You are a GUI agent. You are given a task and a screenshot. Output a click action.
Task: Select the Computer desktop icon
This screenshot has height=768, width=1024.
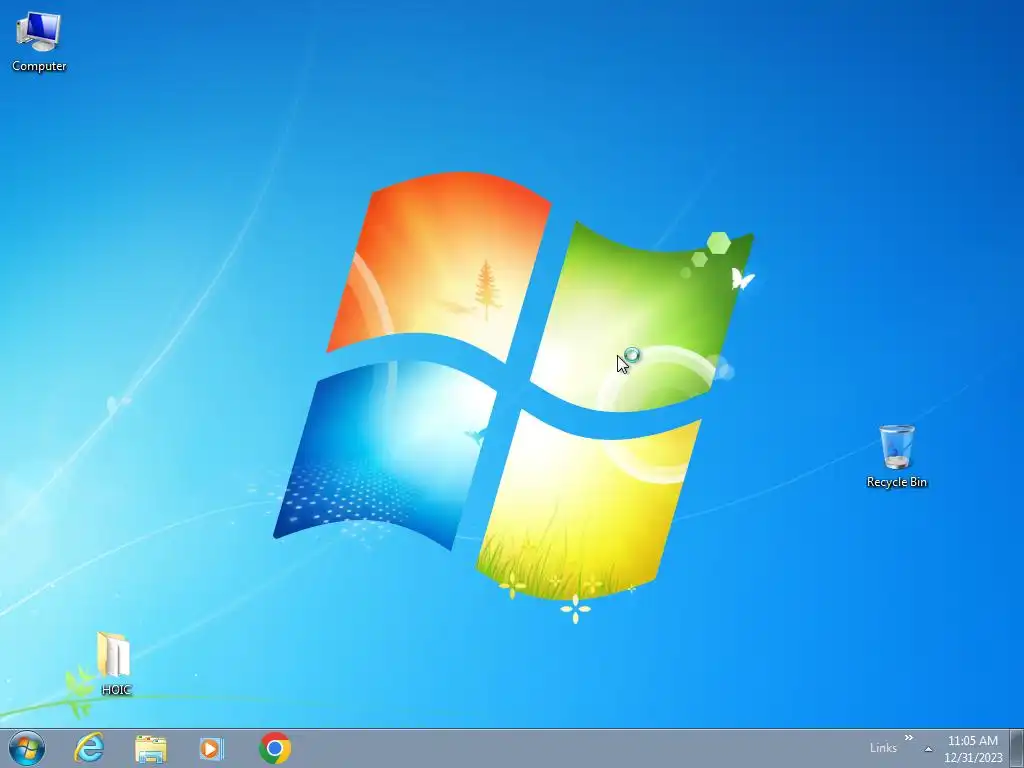[39, 42]
